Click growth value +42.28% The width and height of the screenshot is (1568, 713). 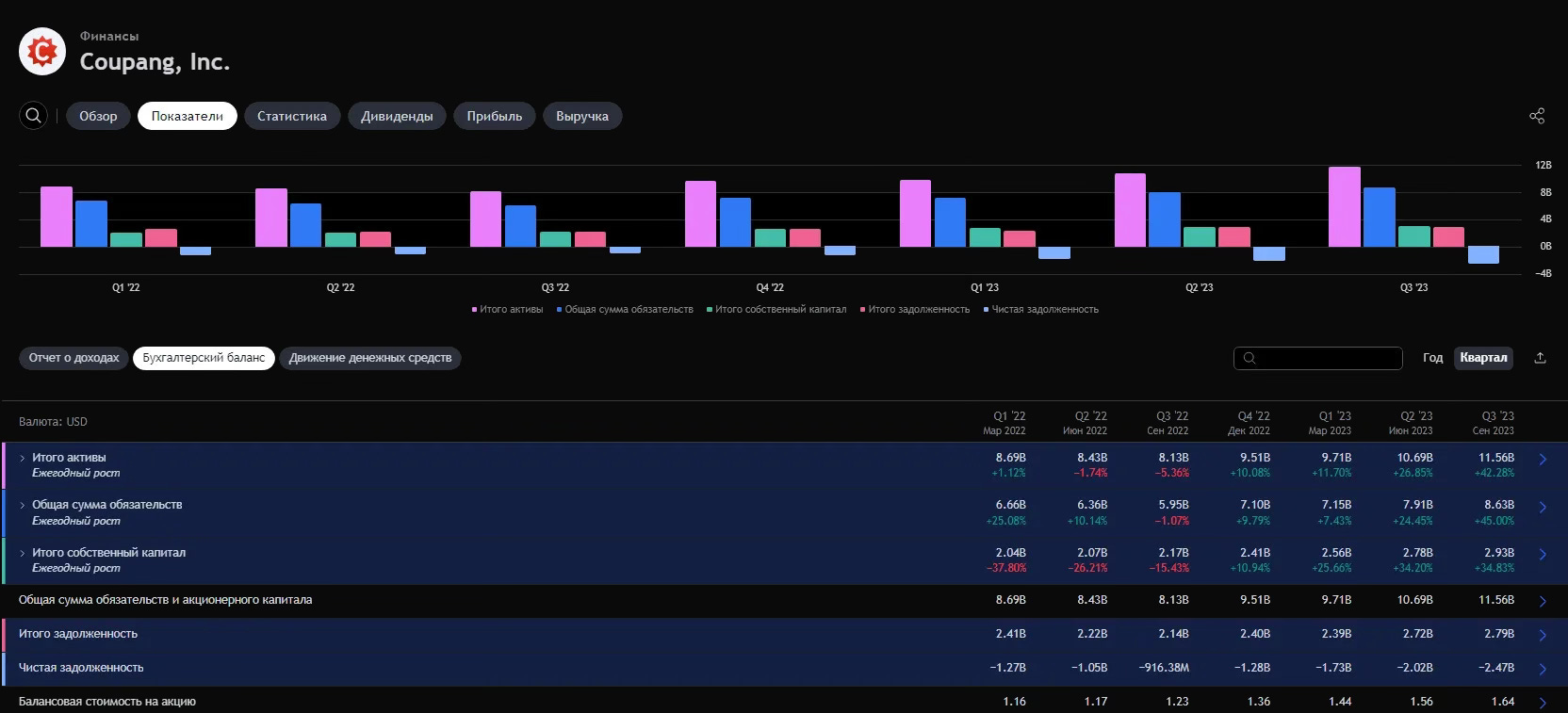pyautogui.click(x=1494, y=473)
